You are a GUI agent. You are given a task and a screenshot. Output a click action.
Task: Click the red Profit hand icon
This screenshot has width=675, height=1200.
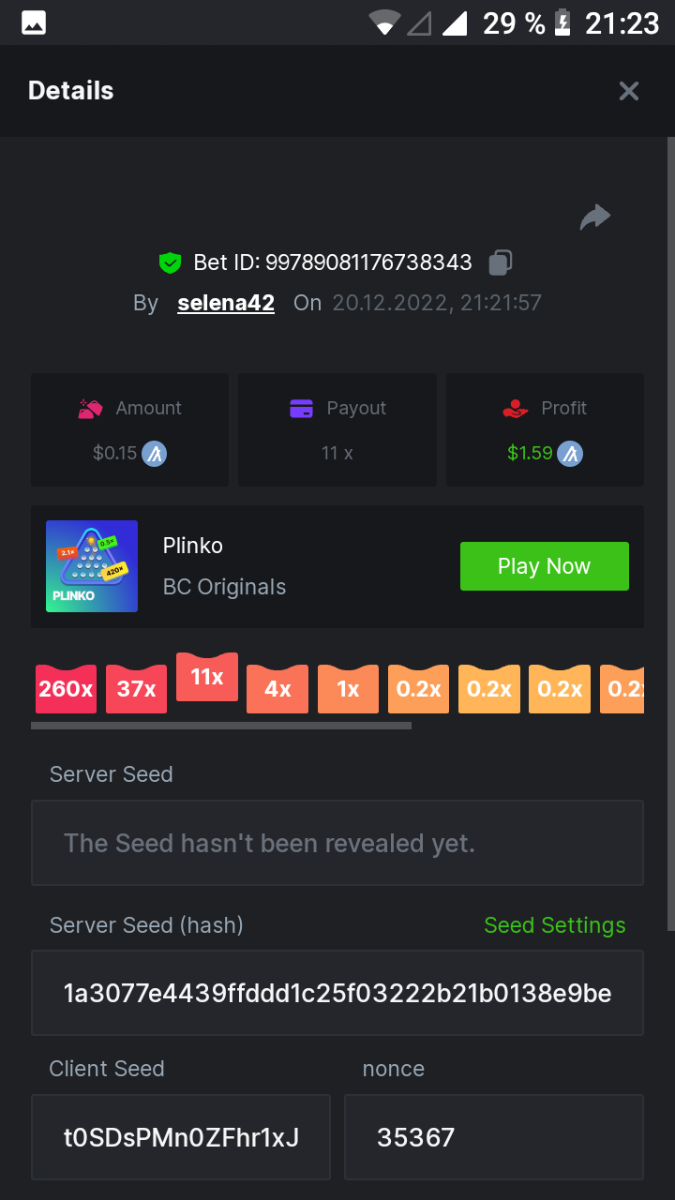click(x=515, y=408)
